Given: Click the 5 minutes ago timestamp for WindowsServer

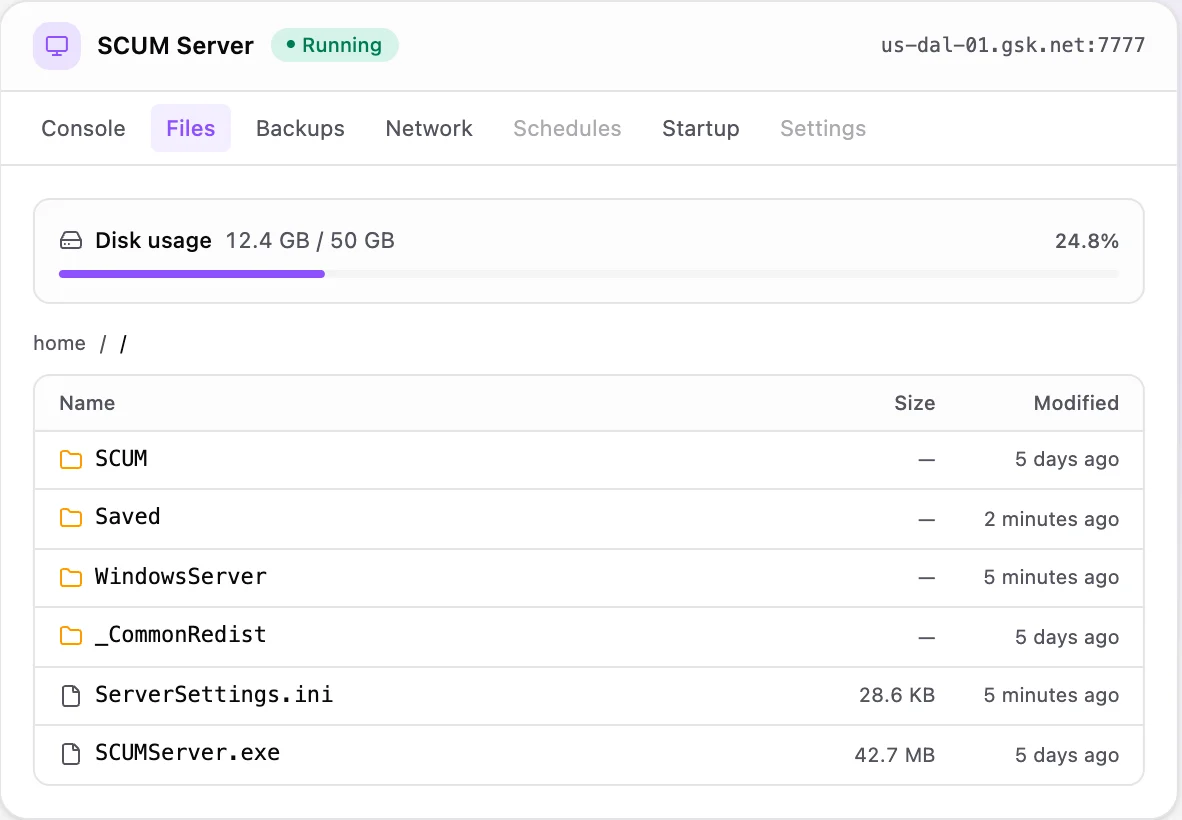Looking at the screenshot, I should pyautogui.click(x=1051, y=577).
